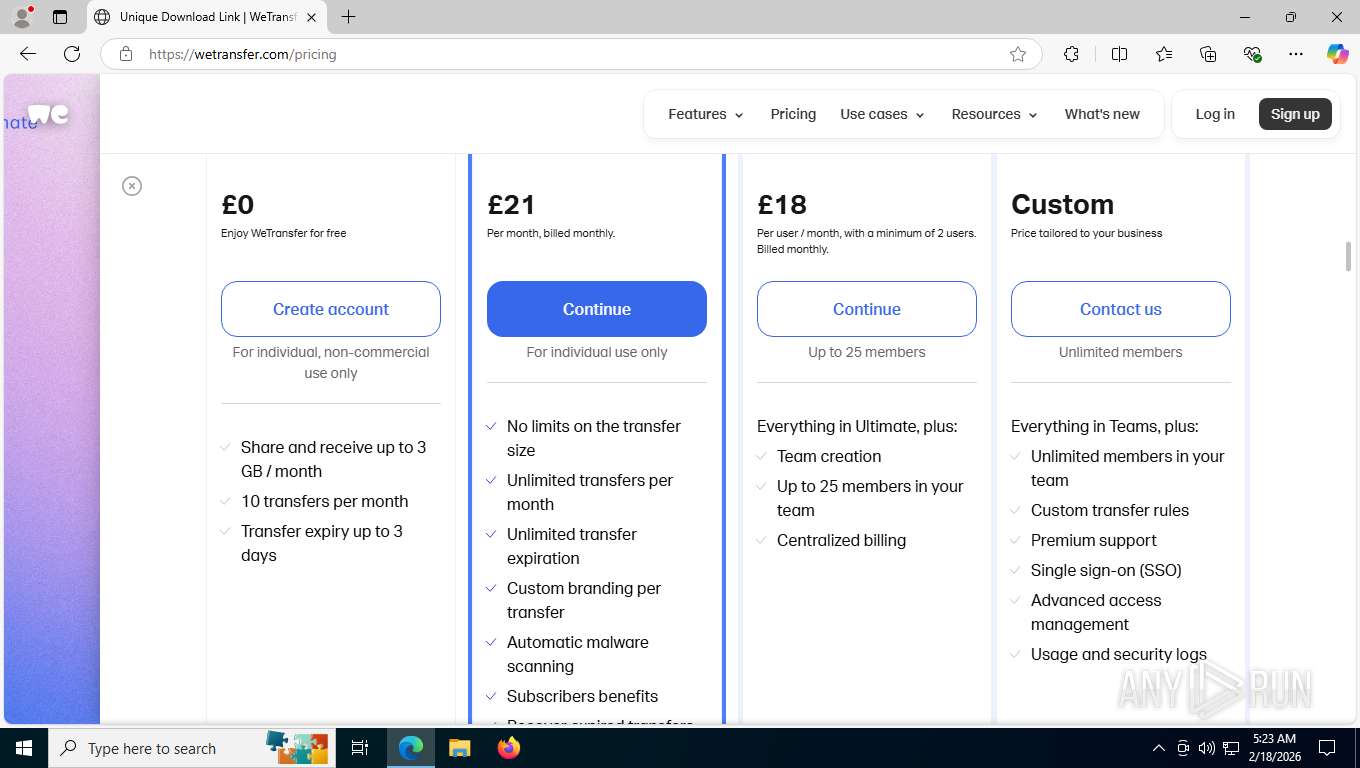Click 'Centralized billing' feature text

(841, 540)
